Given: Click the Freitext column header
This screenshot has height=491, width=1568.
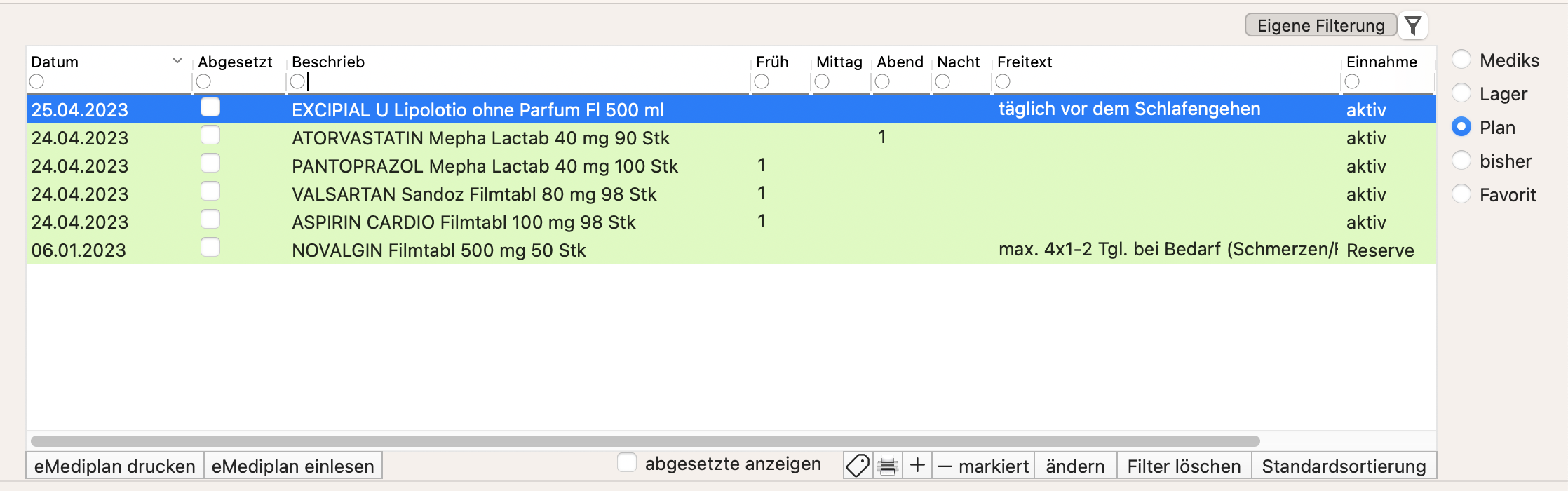Looking at the screenshot, I should tap(1025, 62).
